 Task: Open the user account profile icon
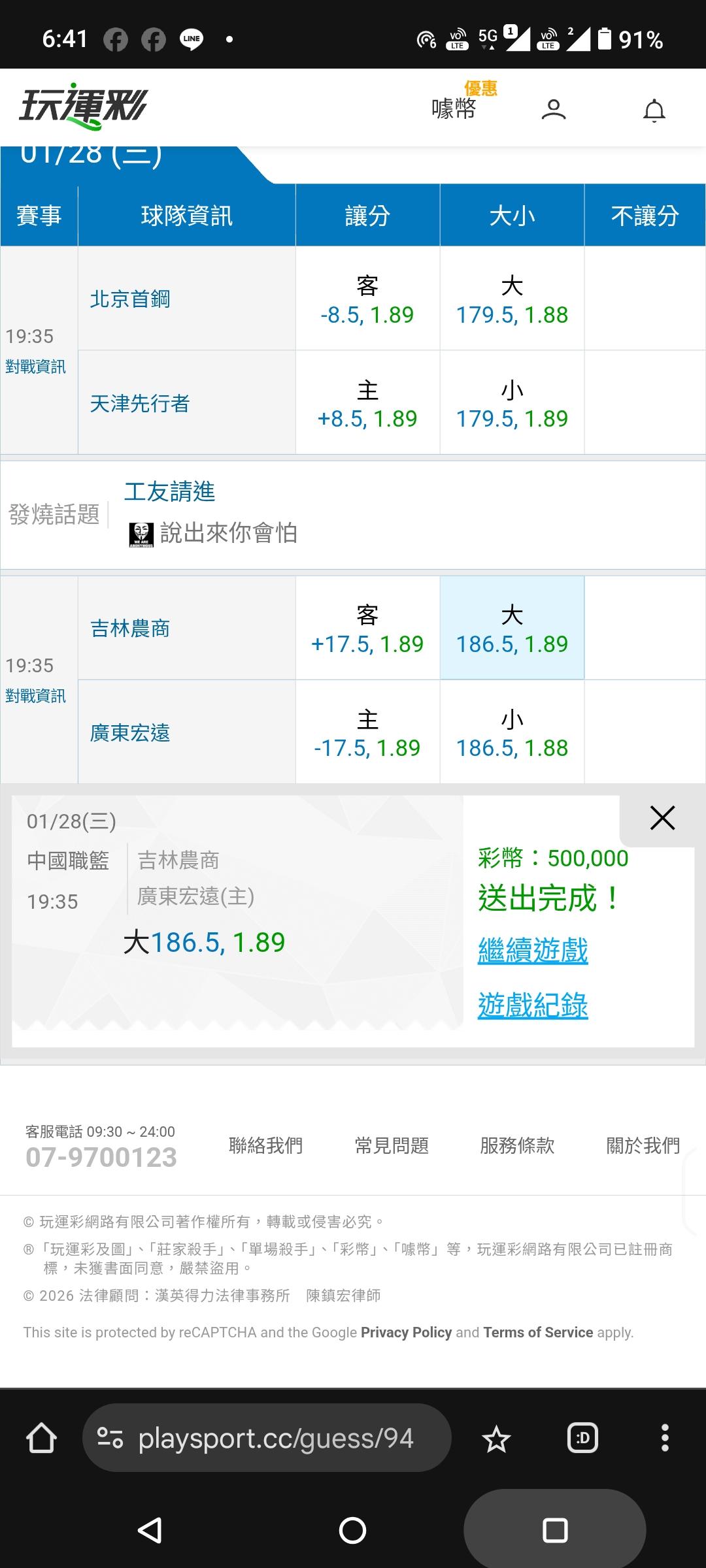(x=553, y=109)
